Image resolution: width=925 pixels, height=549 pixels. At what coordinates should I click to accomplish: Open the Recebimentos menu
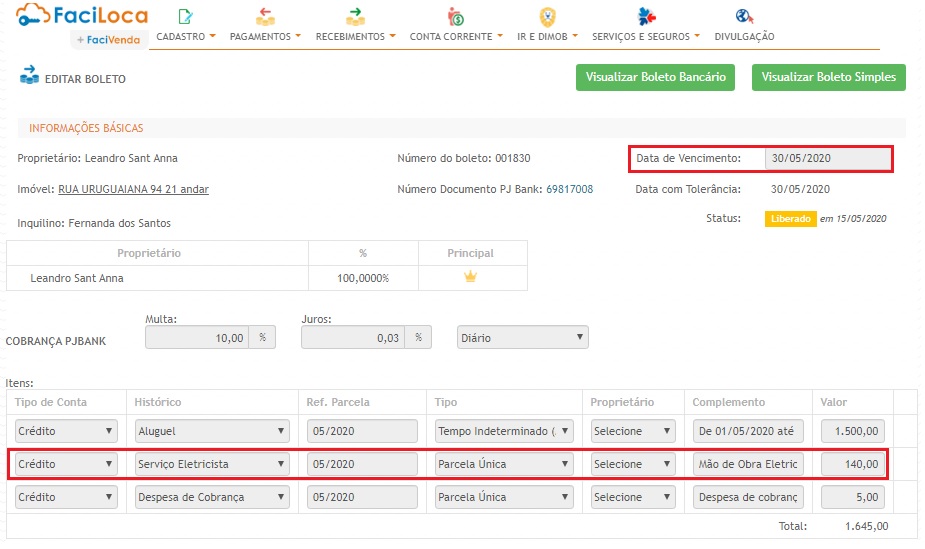click(x=355, y=37)
